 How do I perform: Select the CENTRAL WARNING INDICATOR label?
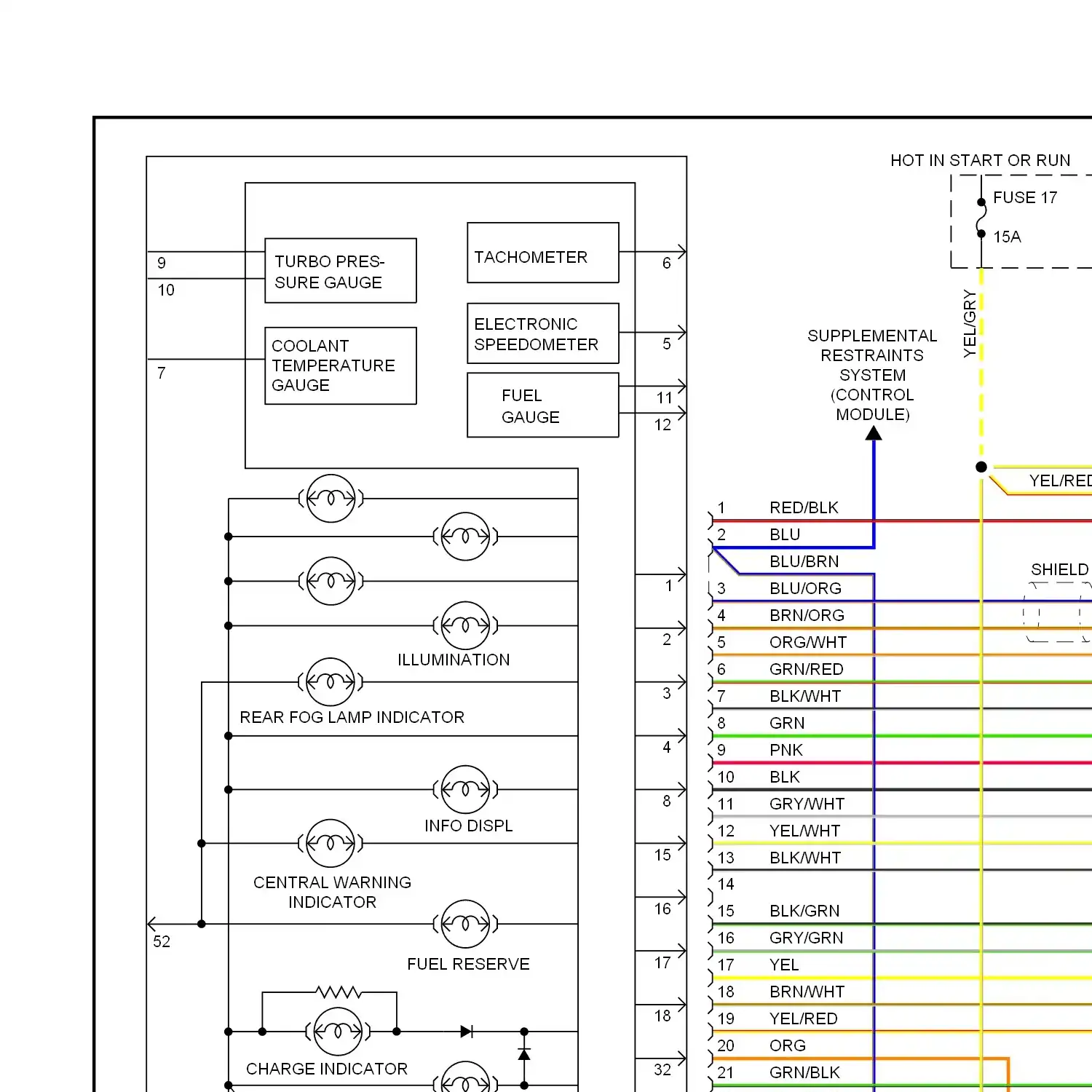click(332, 892)
